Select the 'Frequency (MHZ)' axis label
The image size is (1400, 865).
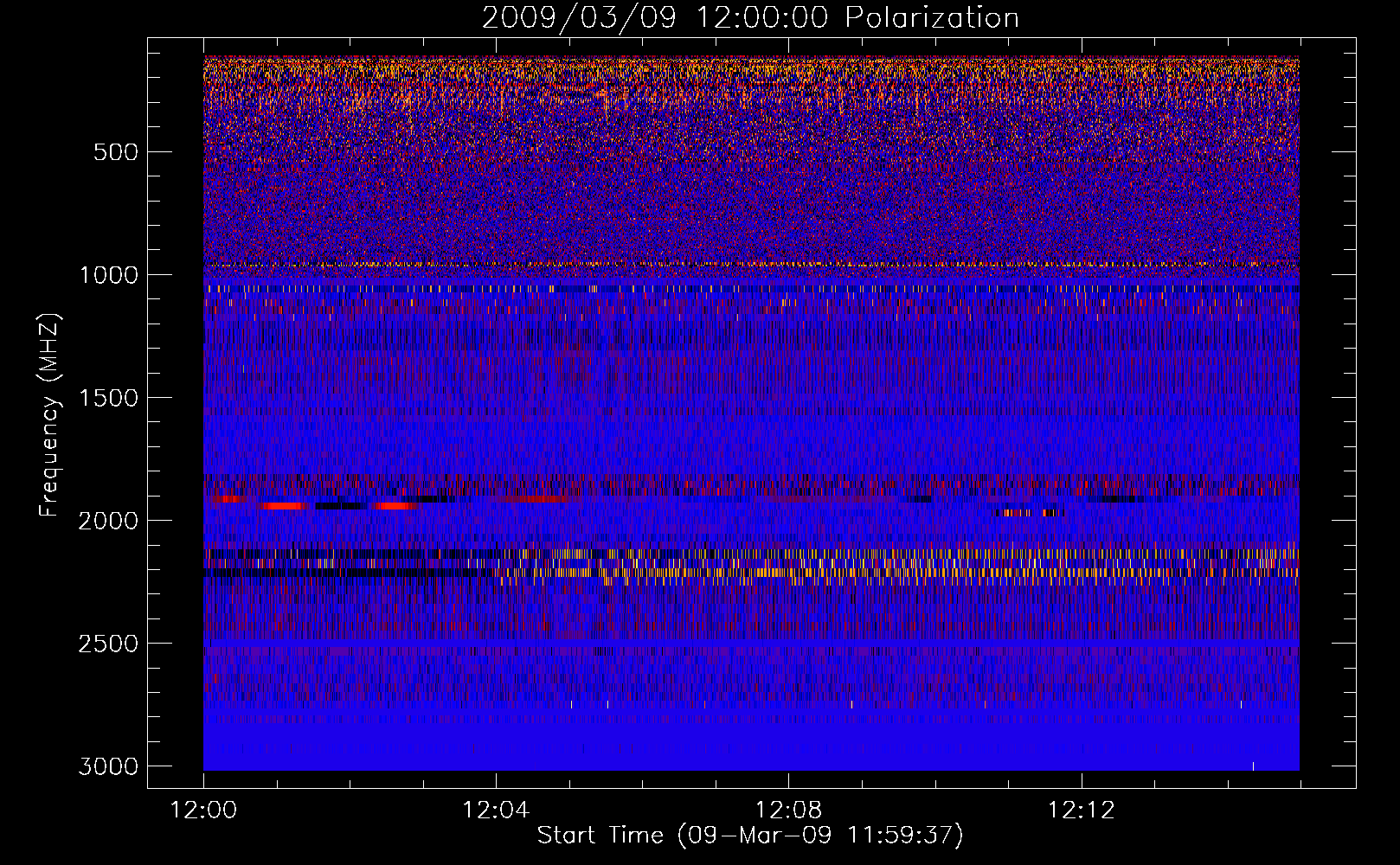[50, 415]
